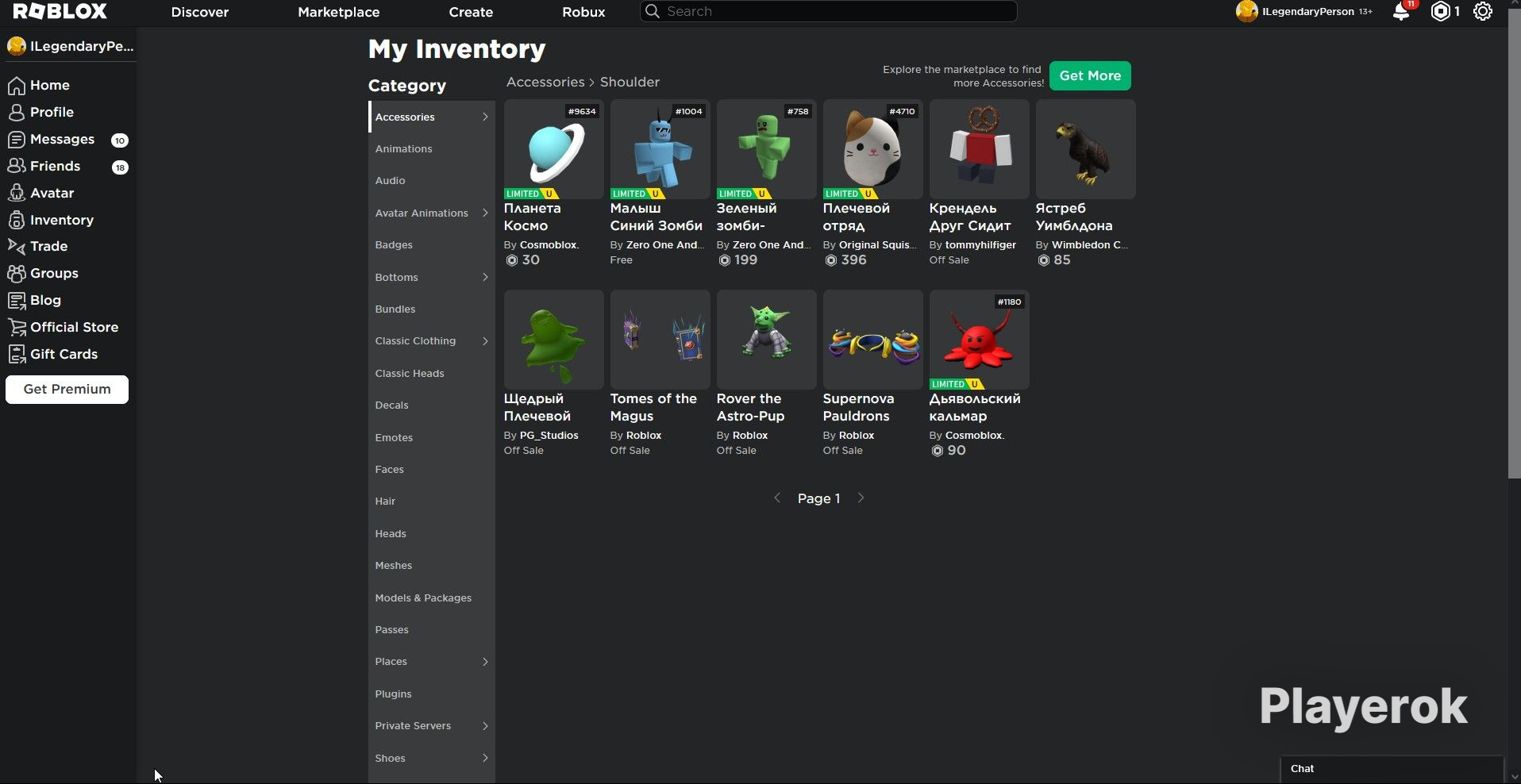Expand the Places category
This screenshot has width=1521, height=784.
pyautogui.click(x=485, y=662)
